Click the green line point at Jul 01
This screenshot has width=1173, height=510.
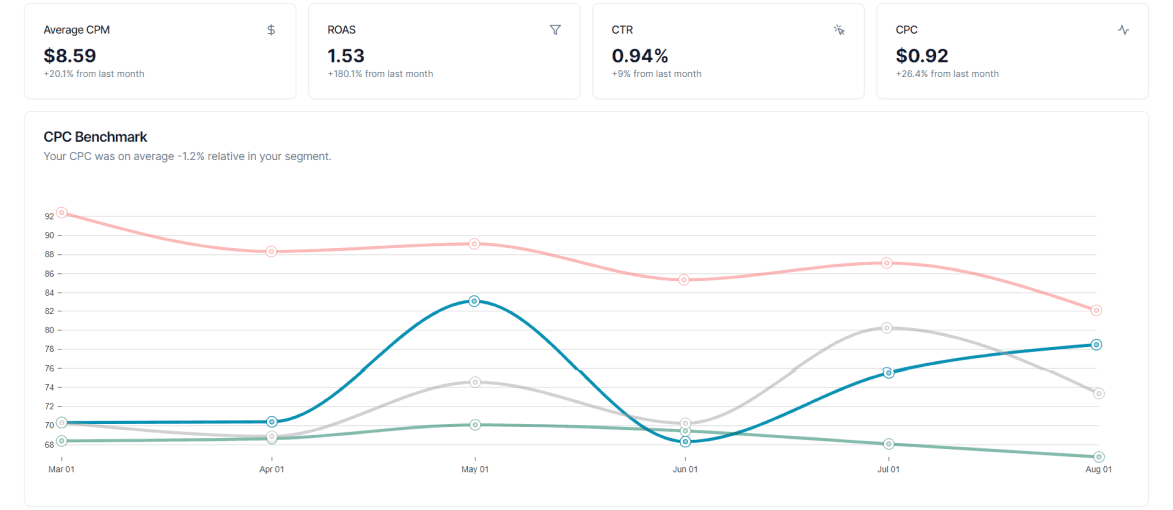coord(889,444)
